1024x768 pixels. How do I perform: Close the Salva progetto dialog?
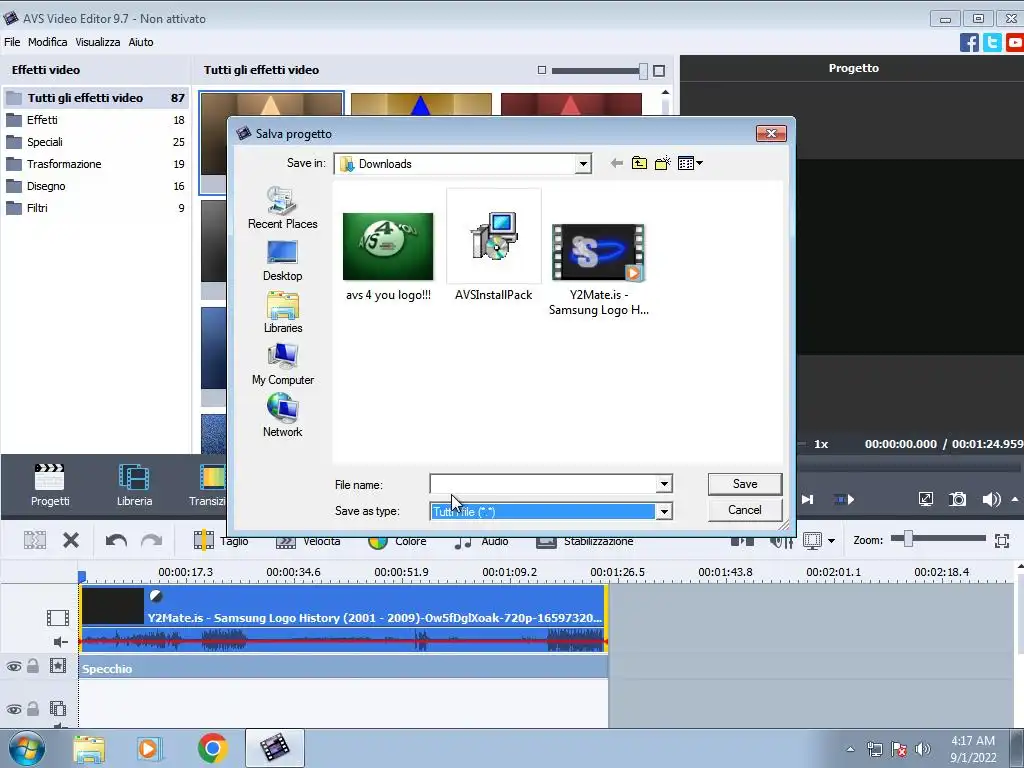point(771,133)
